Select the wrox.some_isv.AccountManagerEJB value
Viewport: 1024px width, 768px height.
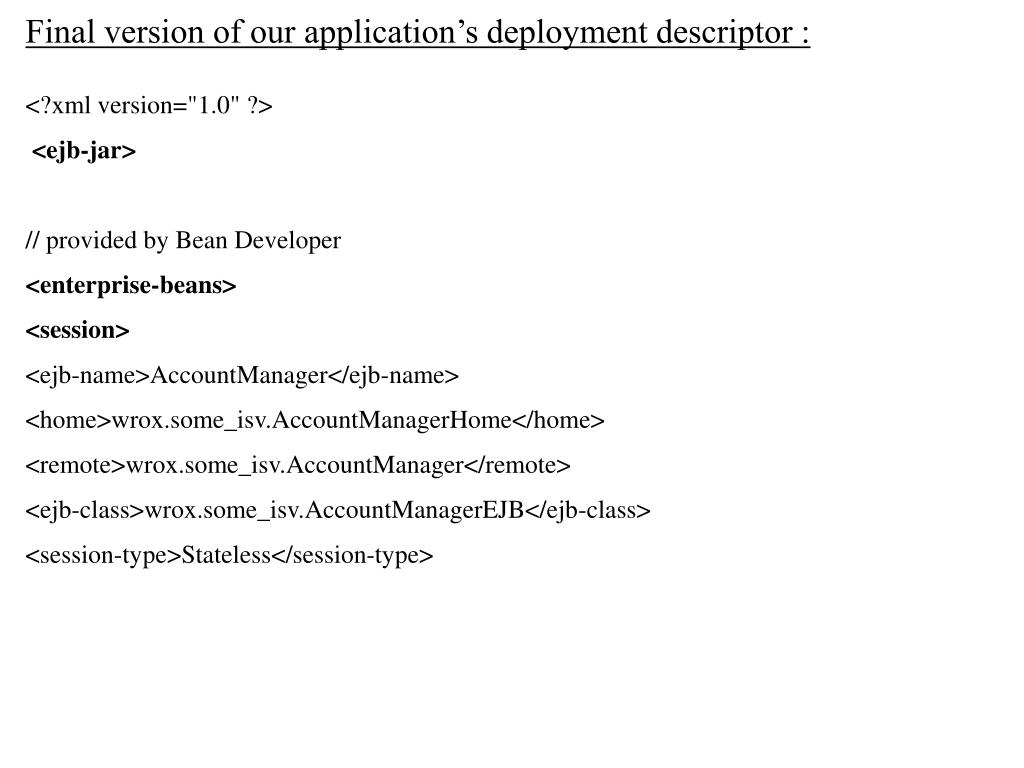point(334,511)
